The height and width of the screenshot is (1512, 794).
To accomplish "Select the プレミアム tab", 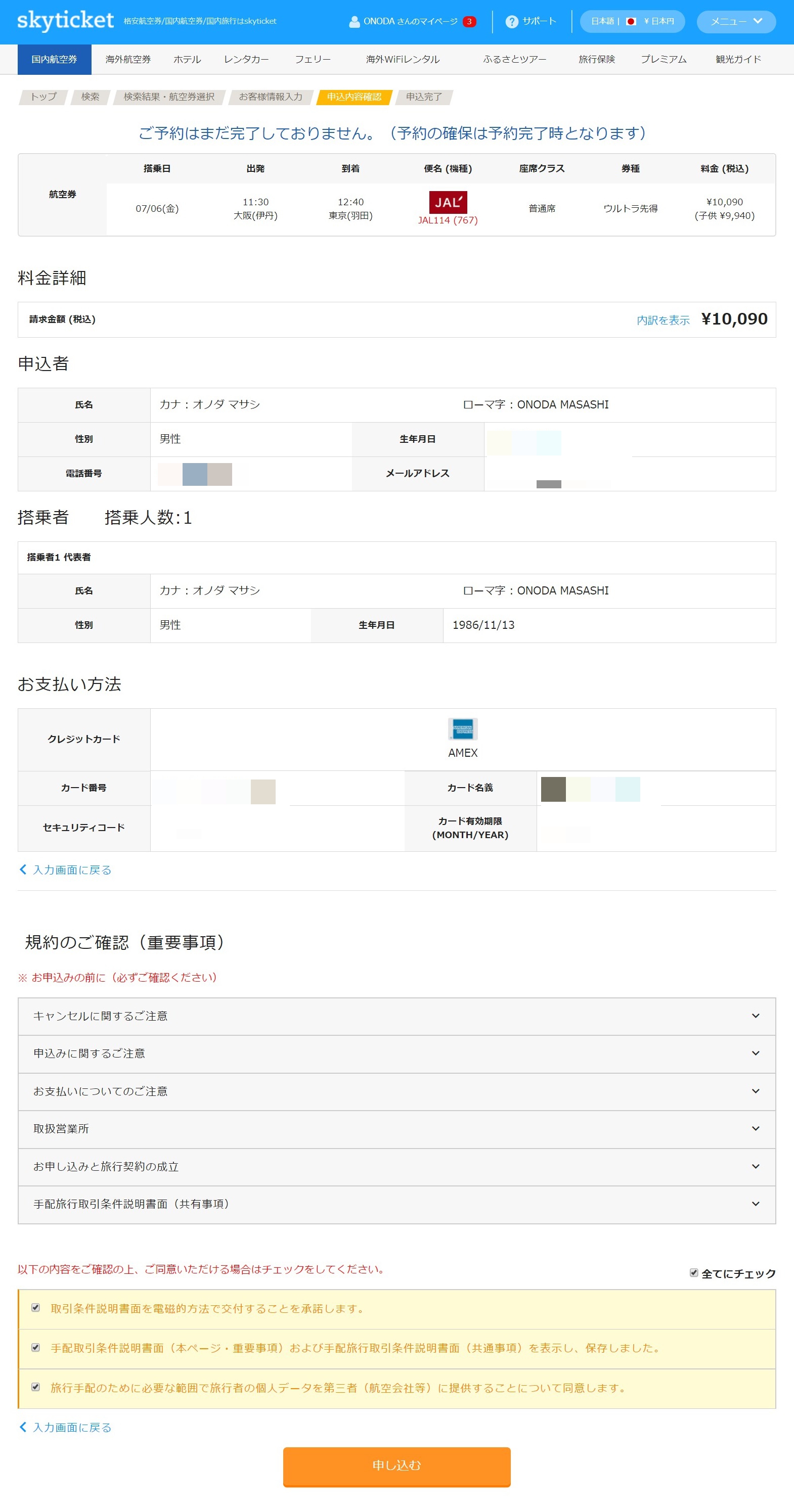I will point(664,59).
